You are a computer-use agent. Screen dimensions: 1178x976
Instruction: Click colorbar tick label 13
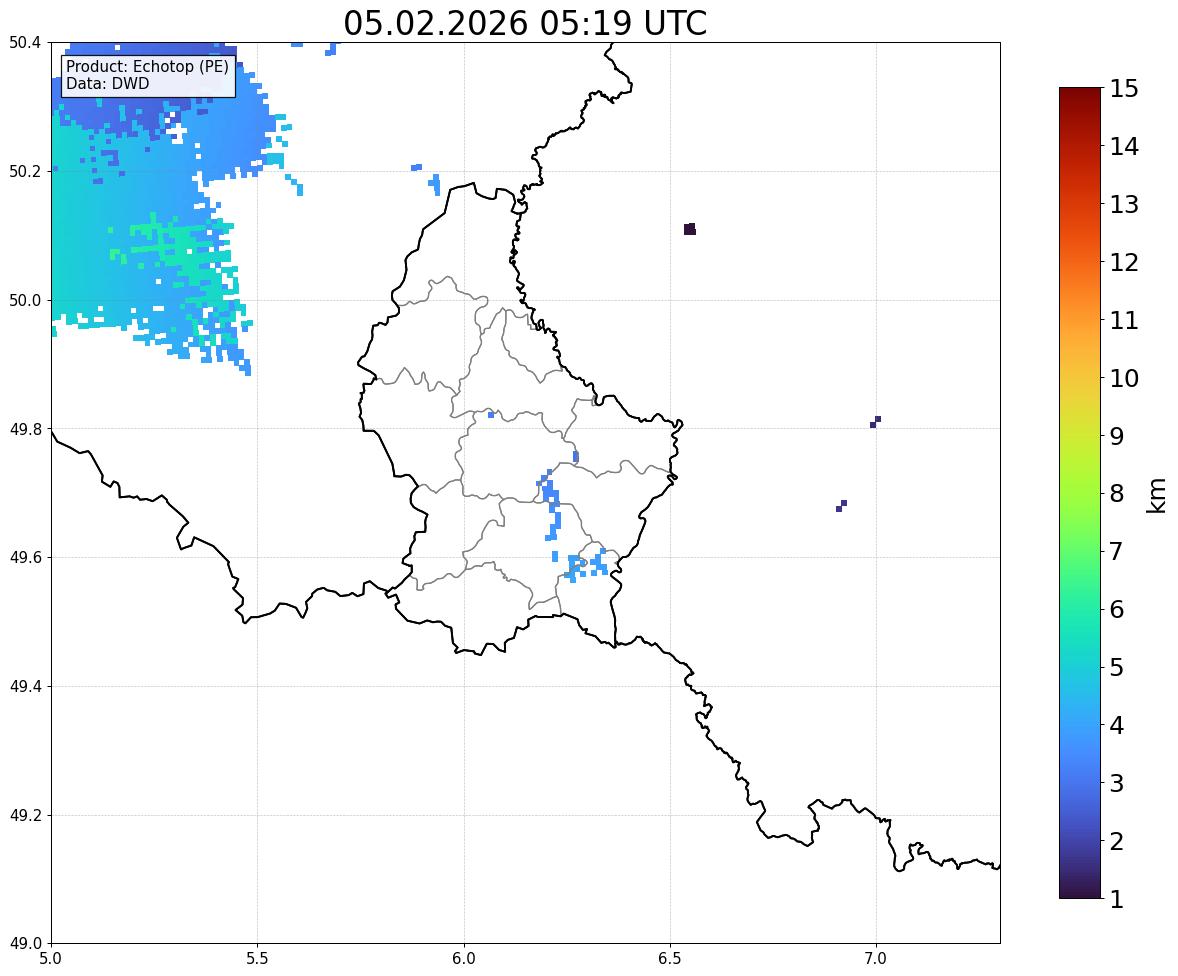[1124, 204]
